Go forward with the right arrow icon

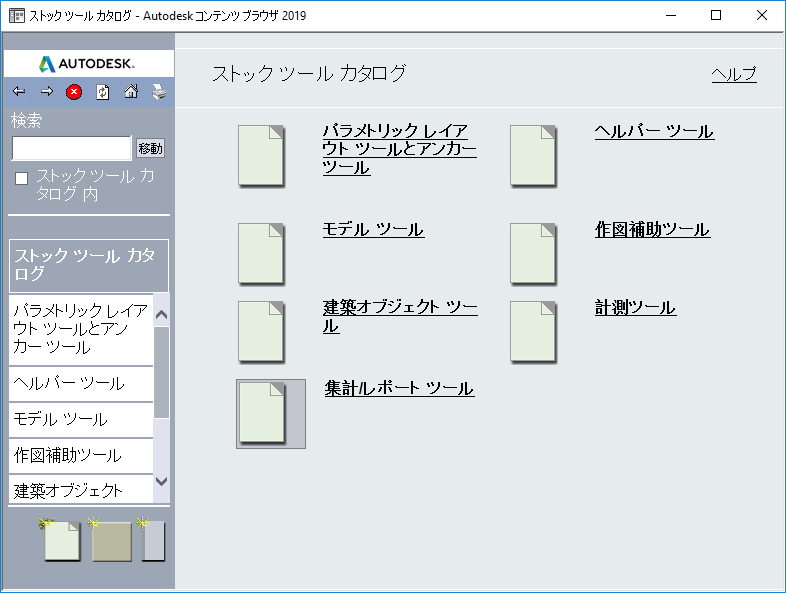[47, 91]
